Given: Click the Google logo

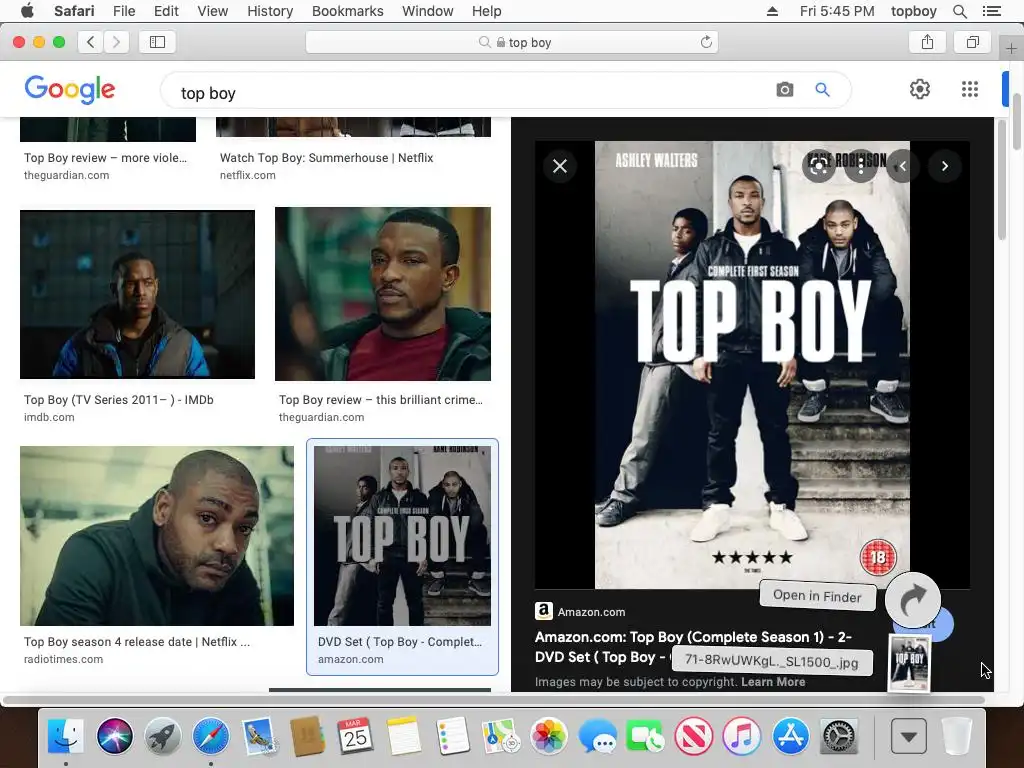Looking at the screenshot, I should pos(70,89).
